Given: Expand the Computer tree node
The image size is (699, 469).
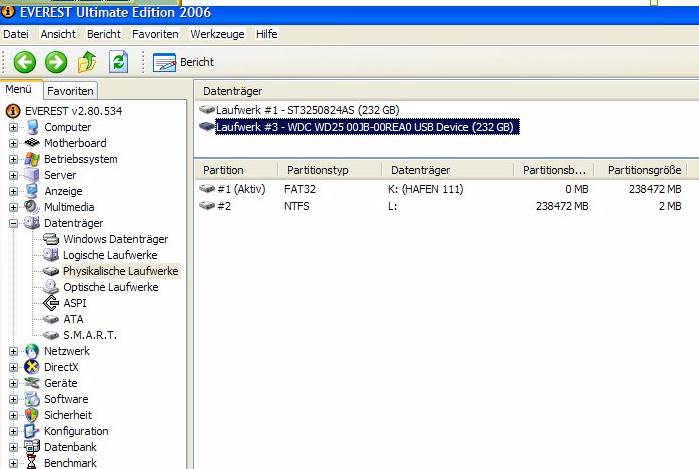Looking at the screenshot, I should click(13, 128).
